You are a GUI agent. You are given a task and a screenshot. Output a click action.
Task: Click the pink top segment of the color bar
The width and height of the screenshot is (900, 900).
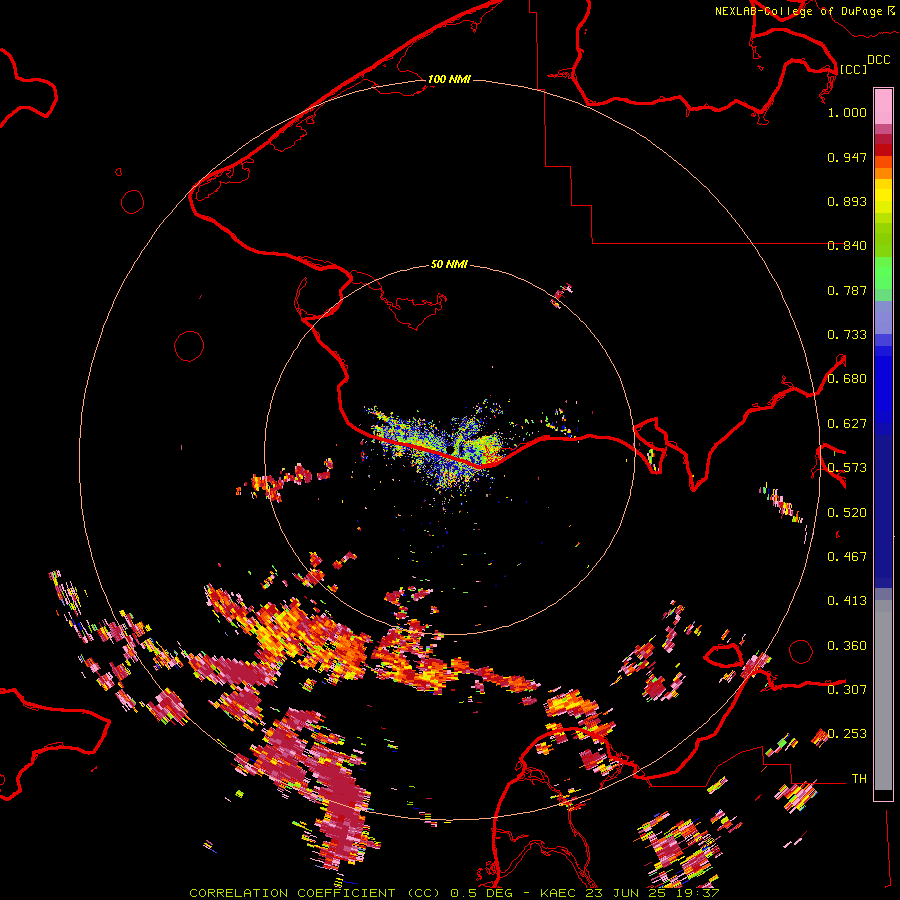(883, 106)
